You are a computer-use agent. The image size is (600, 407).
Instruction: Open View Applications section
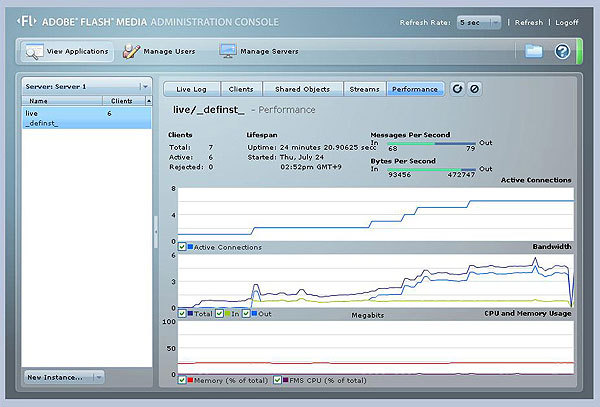point(67,51)
